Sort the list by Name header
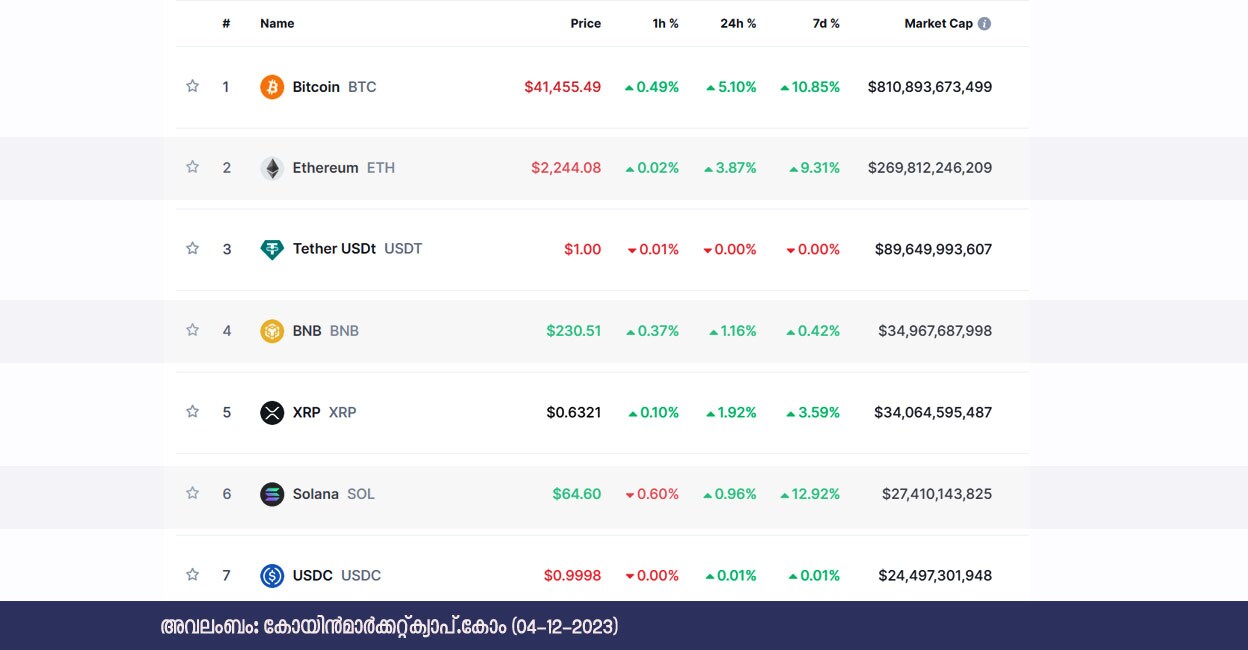This screenshot has width=1248, height=650. coord(277,24)
